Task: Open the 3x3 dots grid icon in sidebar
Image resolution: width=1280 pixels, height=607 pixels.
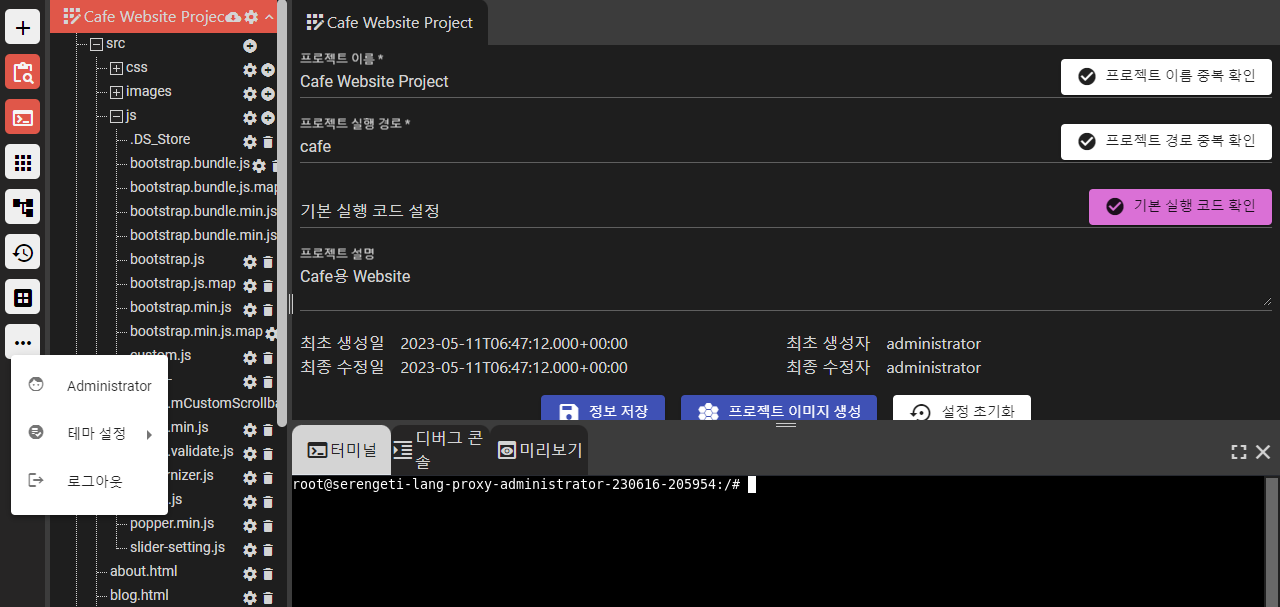Action: 22,162
